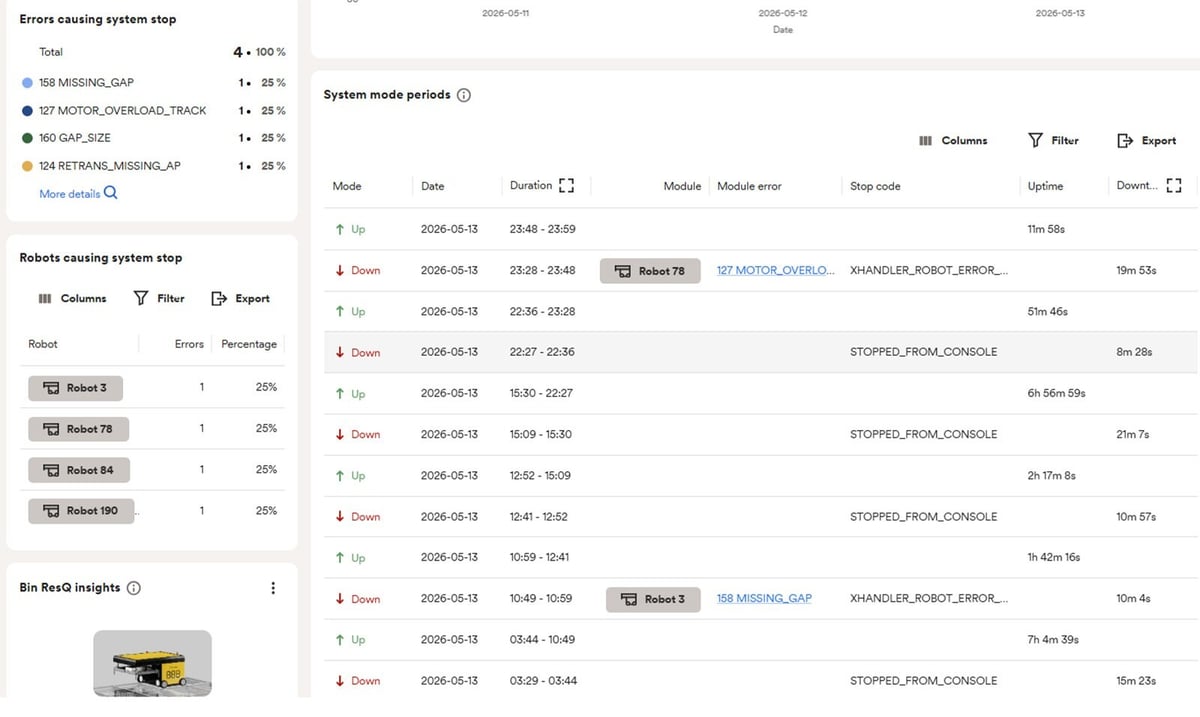Click Export in Robots causing system stop
The height and width of the screenshot is (717, 1200).
click(x=241, y=299)
